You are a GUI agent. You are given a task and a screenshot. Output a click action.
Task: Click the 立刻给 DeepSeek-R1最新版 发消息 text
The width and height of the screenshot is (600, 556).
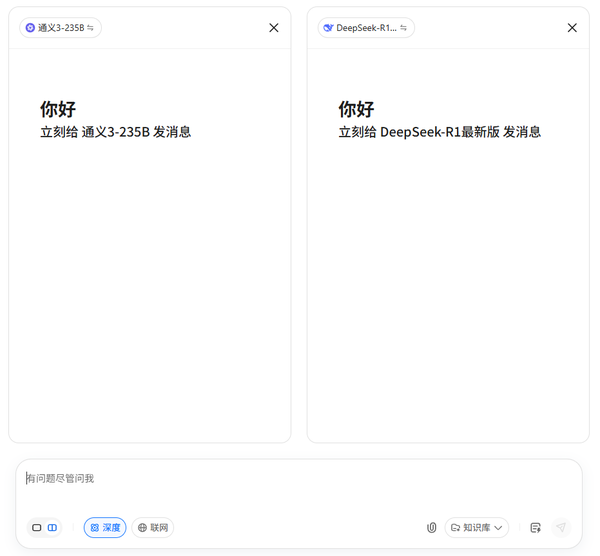[x=439, y=132]
